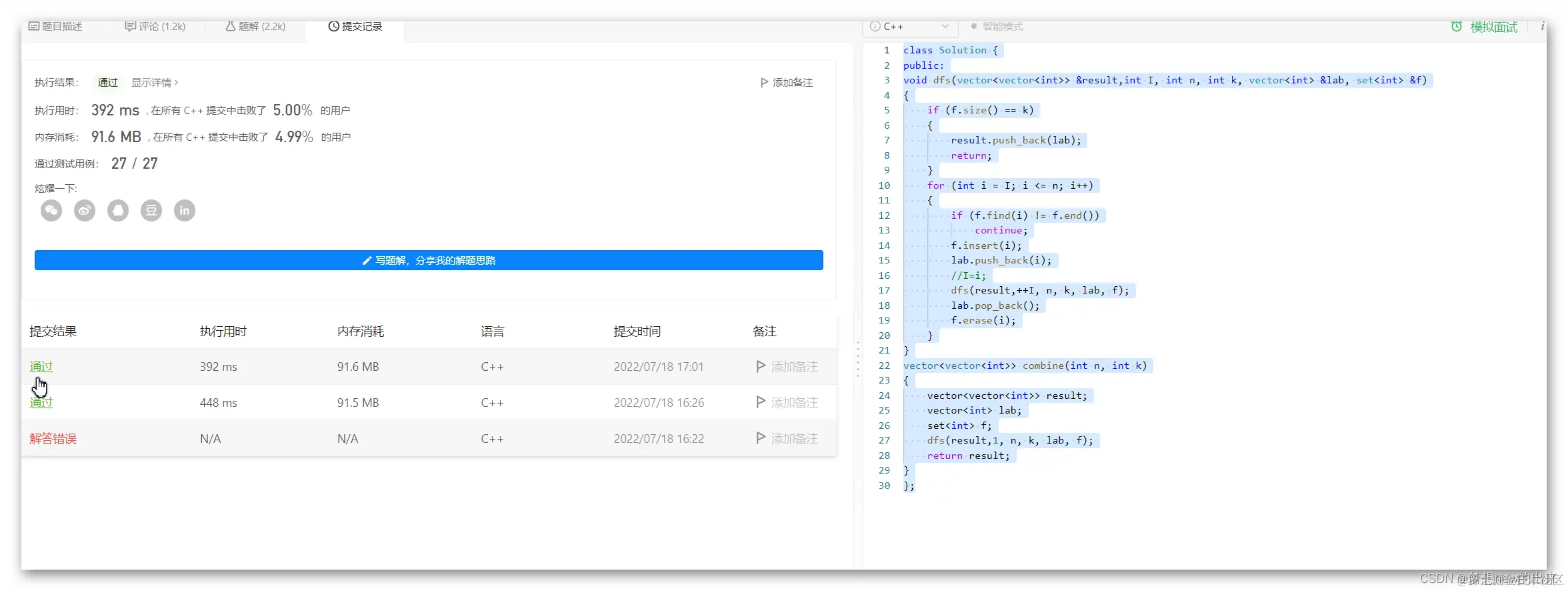Click note flag icon in 392 ms row
1568x591 pixels.
[761, 366]
